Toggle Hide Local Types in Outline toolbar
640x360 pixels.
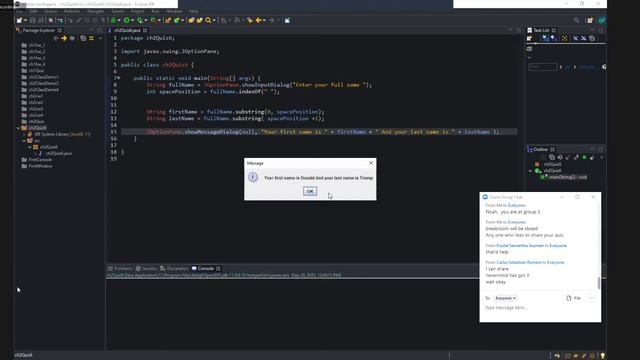[x=592, y=157]
